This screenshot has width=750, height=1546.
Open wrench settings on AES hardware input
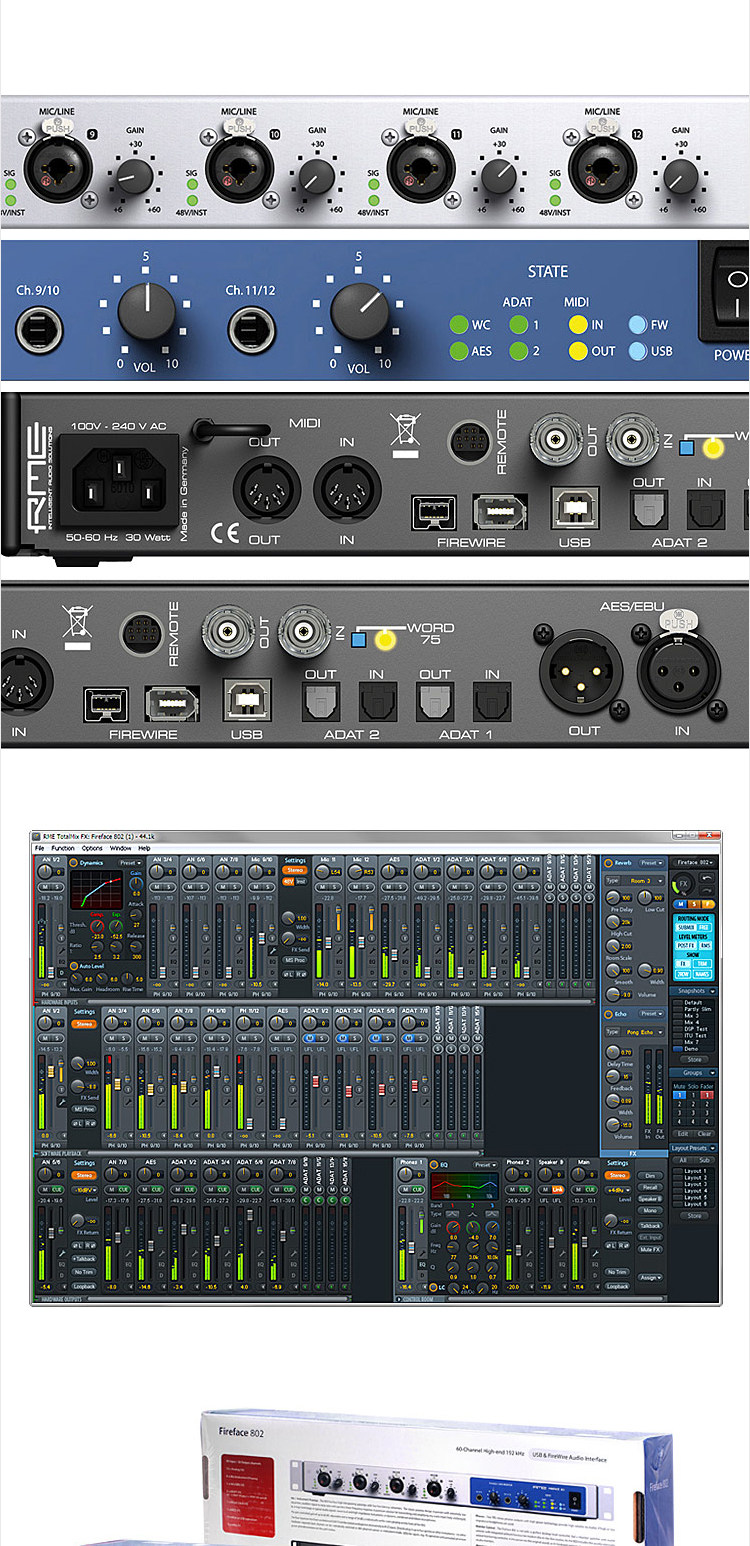pyautogui.click(x=405, y=950)
